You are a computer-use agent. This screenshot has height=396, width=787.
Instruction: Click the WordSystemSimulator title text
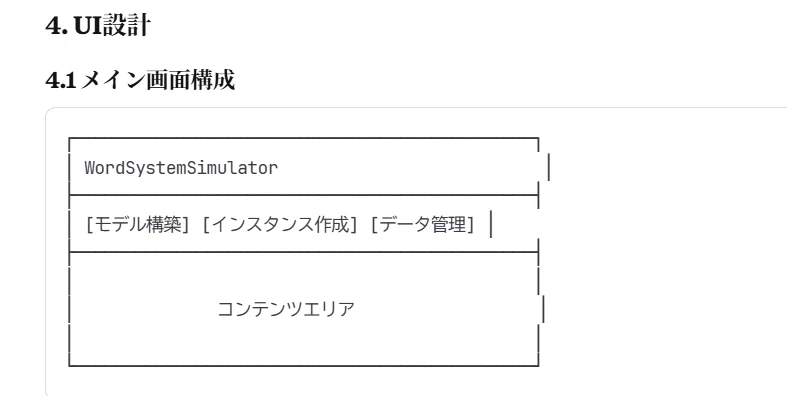click(181, 168)
